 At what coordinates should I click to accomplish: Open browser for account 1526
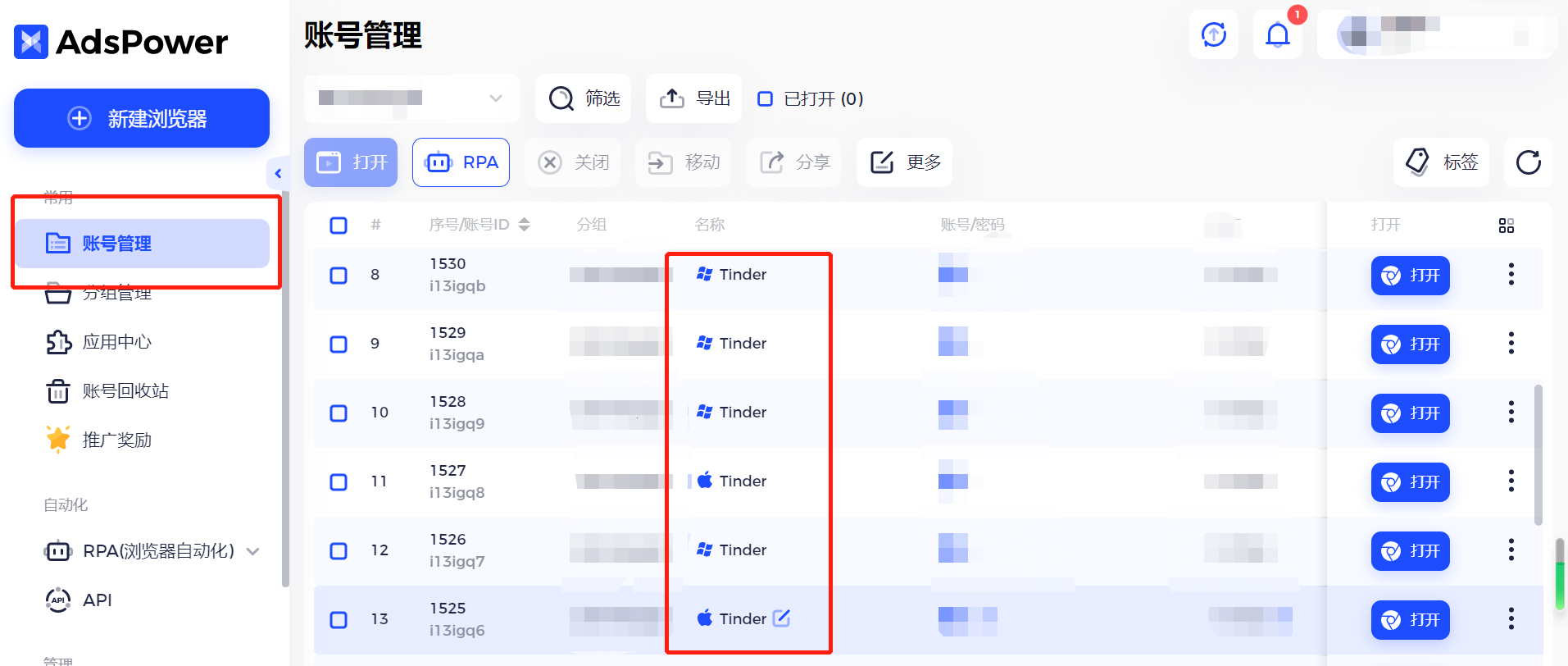click(x=1411, y=551)
